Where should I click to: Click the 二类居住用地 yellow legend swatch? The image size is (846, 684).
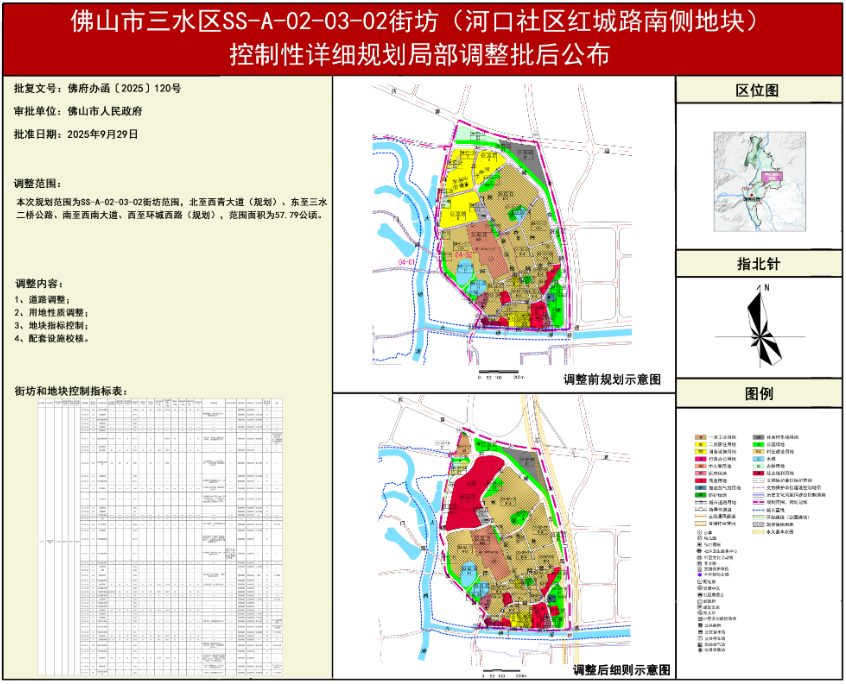700,444
